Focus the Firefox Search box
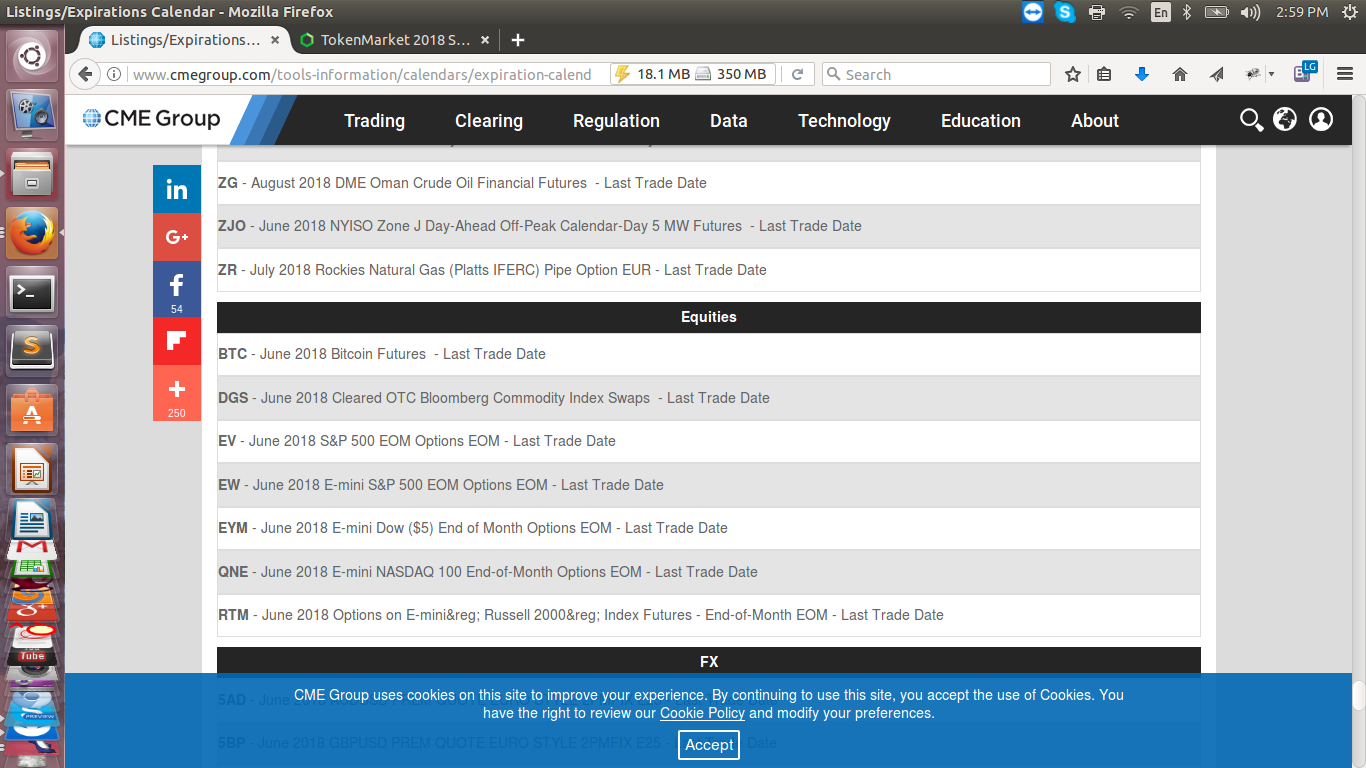 pos(936,74)
